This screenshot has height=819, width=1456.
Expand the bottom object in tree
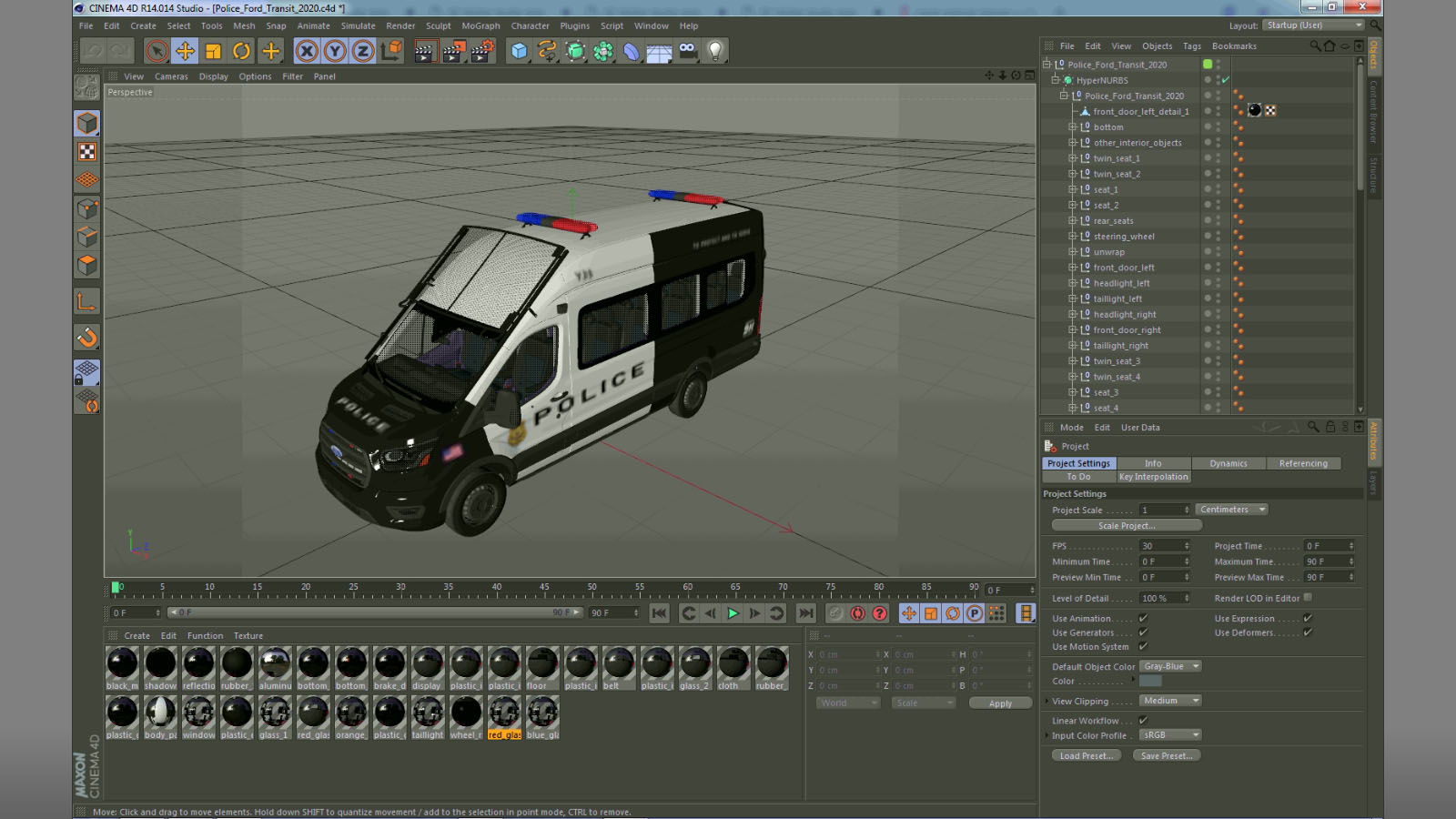(x=1072, y=127)
